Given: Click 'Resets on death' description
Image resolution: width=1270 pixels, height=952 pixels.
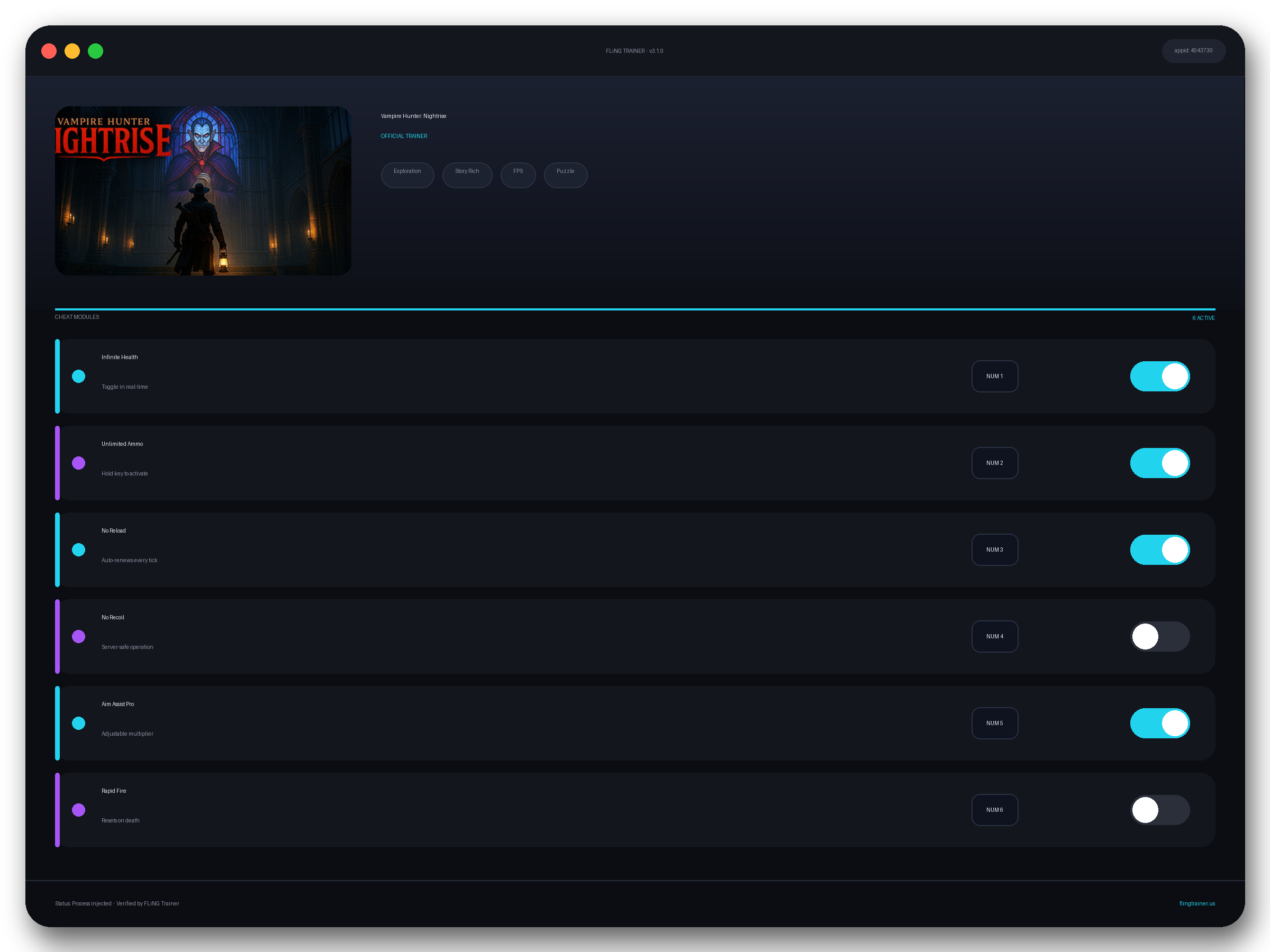Looking at the screenshot, I should point(121,821).
